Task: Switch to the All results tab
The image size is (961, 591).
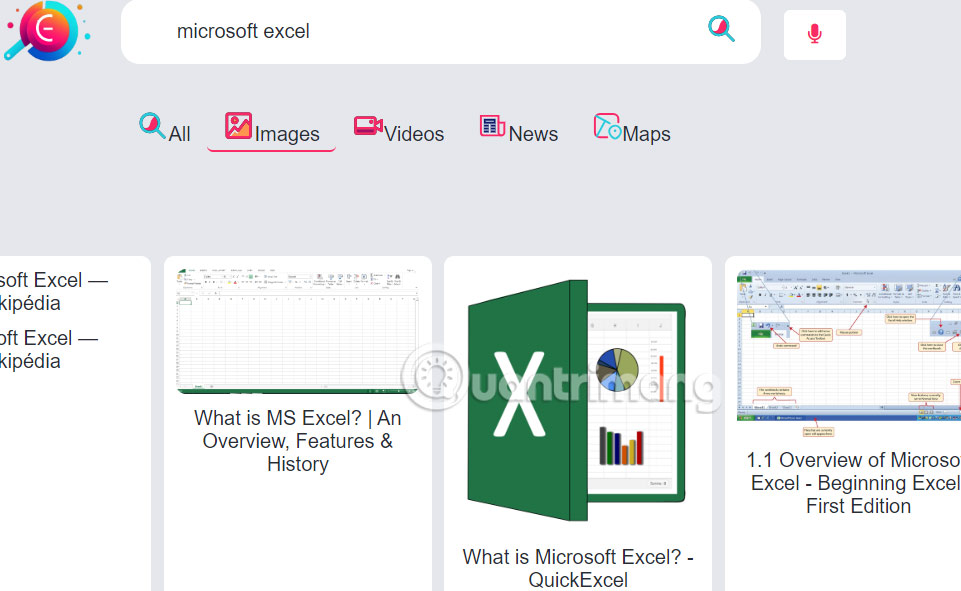Action: (165, 129)
